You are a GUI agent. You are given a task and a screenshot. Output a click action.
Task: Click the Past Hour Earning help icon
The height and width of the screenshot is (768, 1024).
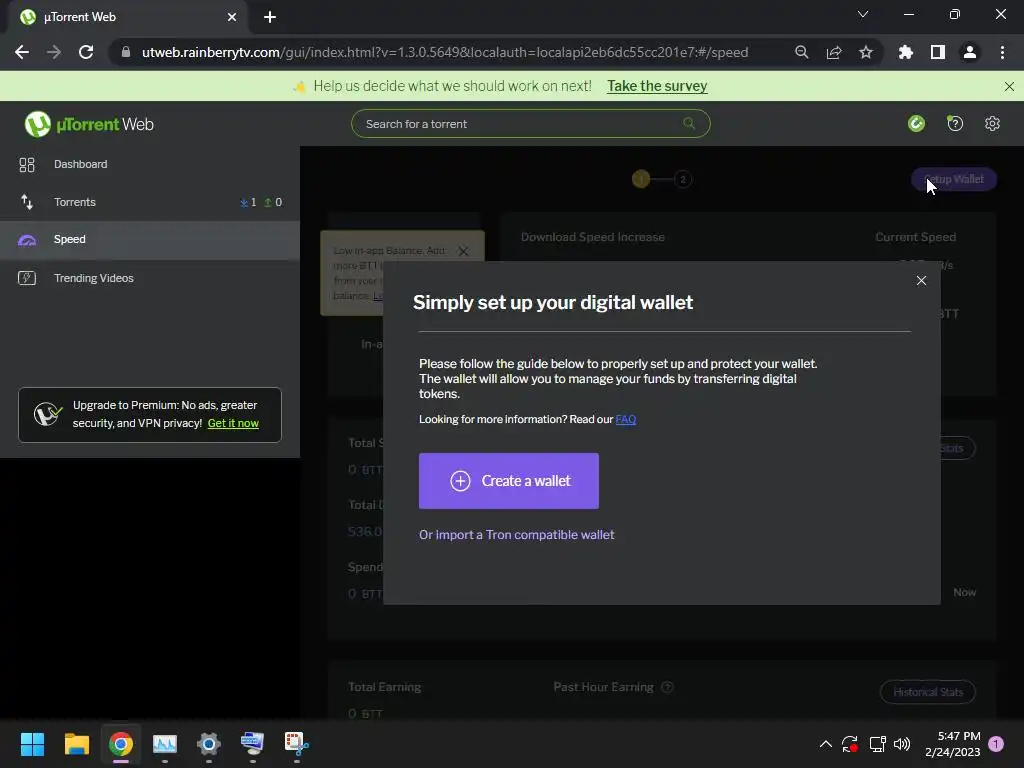tap(667, 687)
